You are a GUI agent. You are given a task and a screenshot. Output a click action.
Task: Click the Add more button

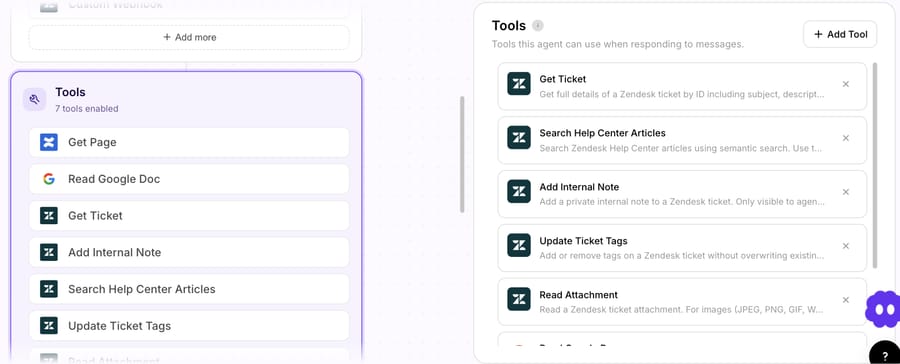189,37
